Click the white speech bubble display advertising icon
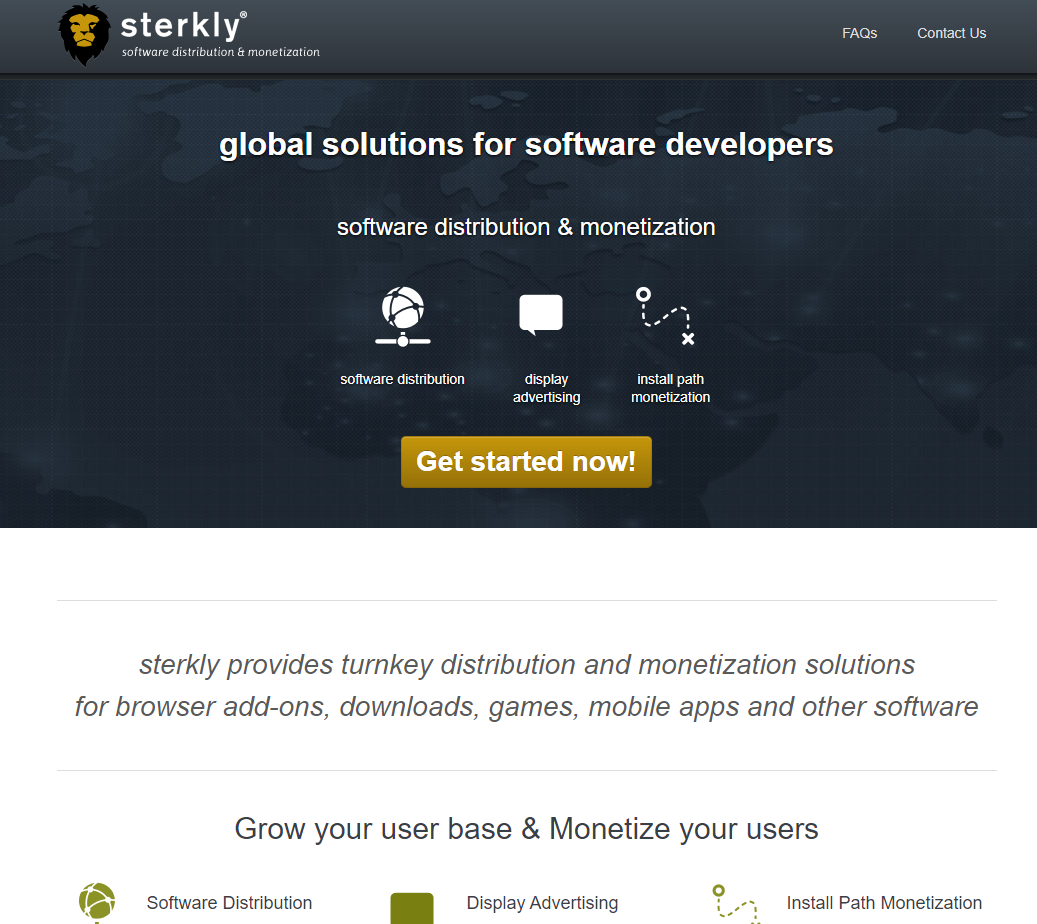The width and height of the screenshot is (1037, 924). pos(541,315)
